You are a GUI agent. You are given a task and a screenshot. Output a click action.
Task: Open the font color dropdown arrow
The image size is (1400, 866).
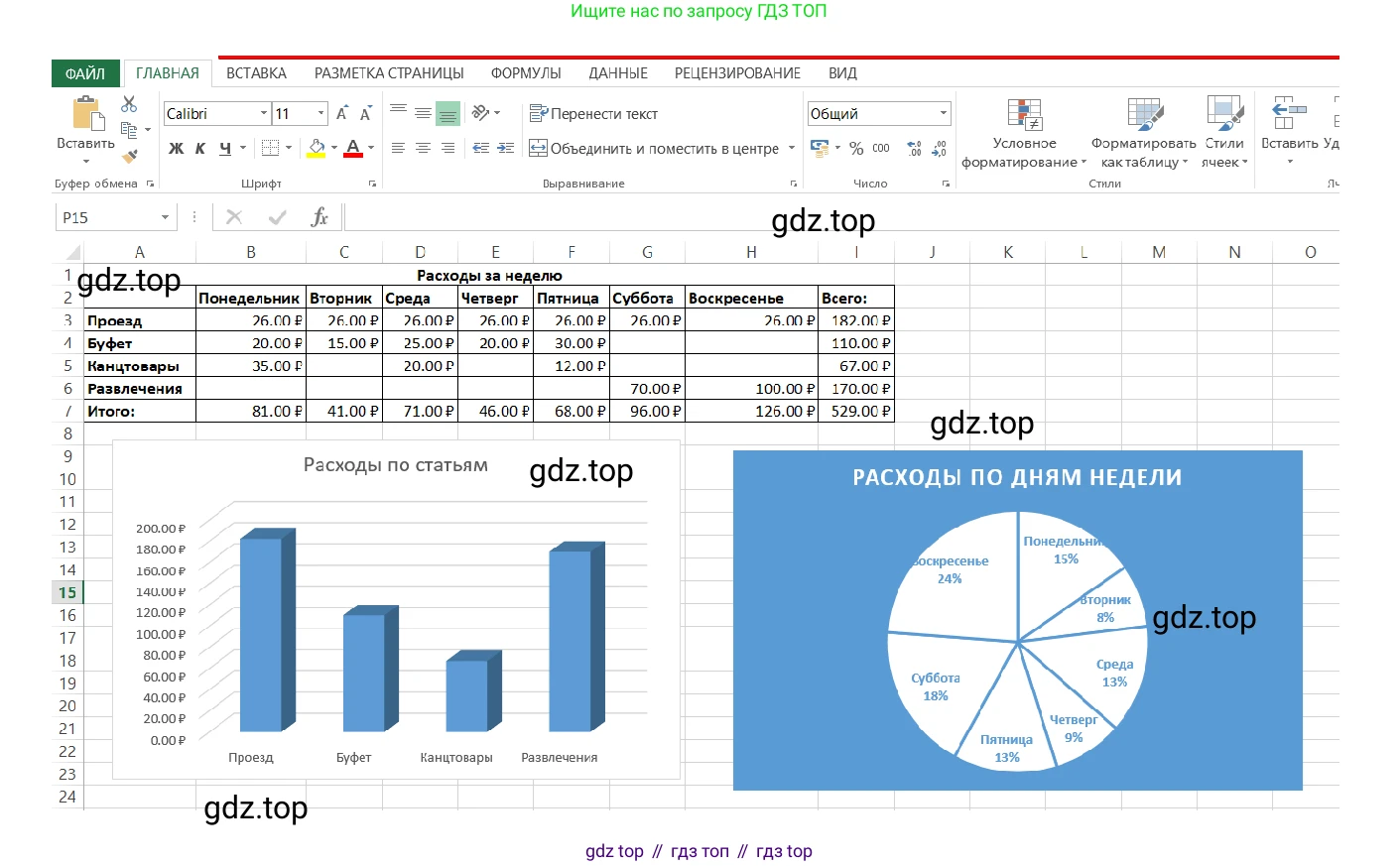[371, 148]
